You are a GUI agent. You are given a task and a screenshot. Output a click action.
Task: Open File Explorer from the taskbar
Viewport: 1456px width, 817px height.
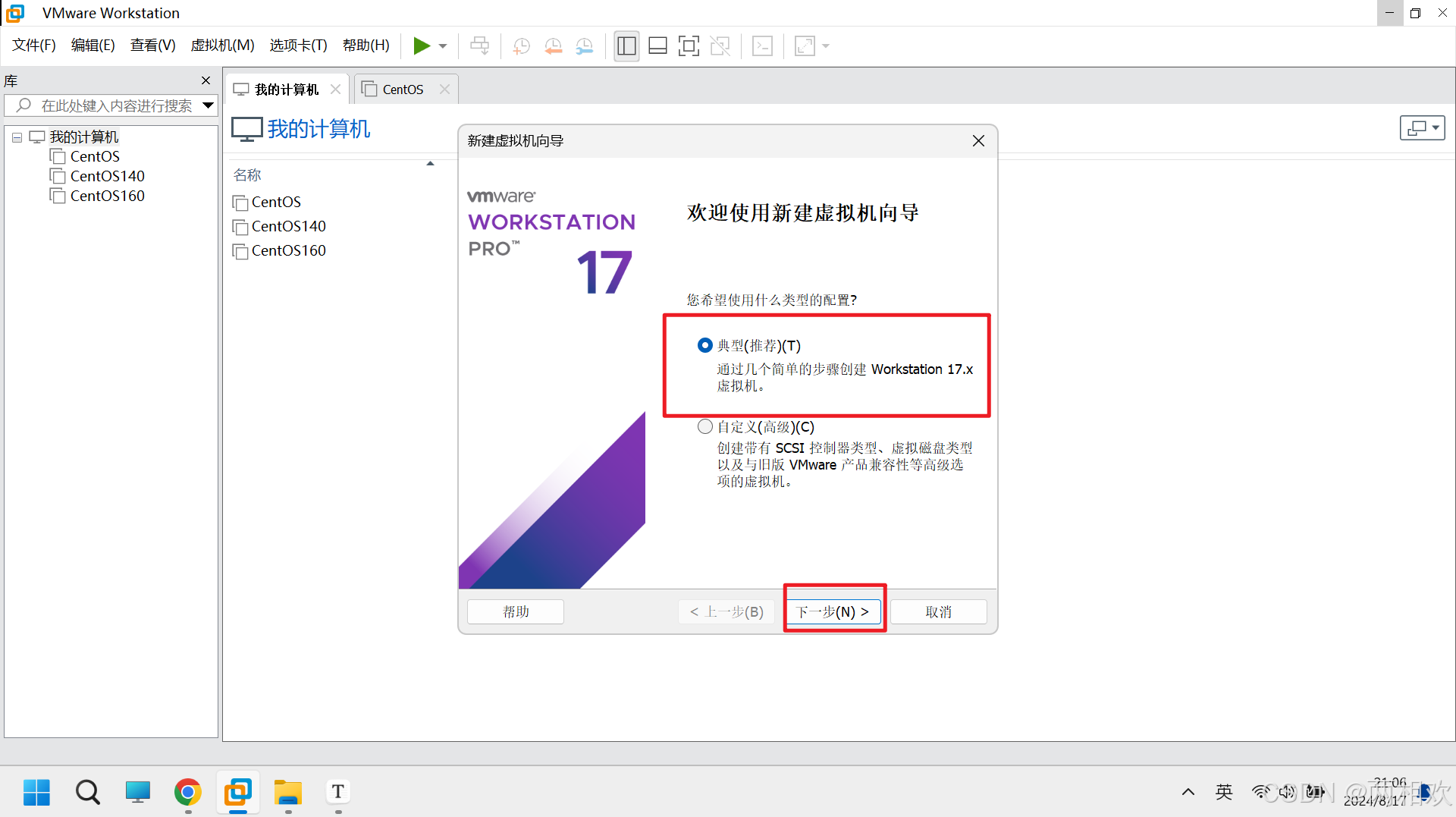[288, 792]
